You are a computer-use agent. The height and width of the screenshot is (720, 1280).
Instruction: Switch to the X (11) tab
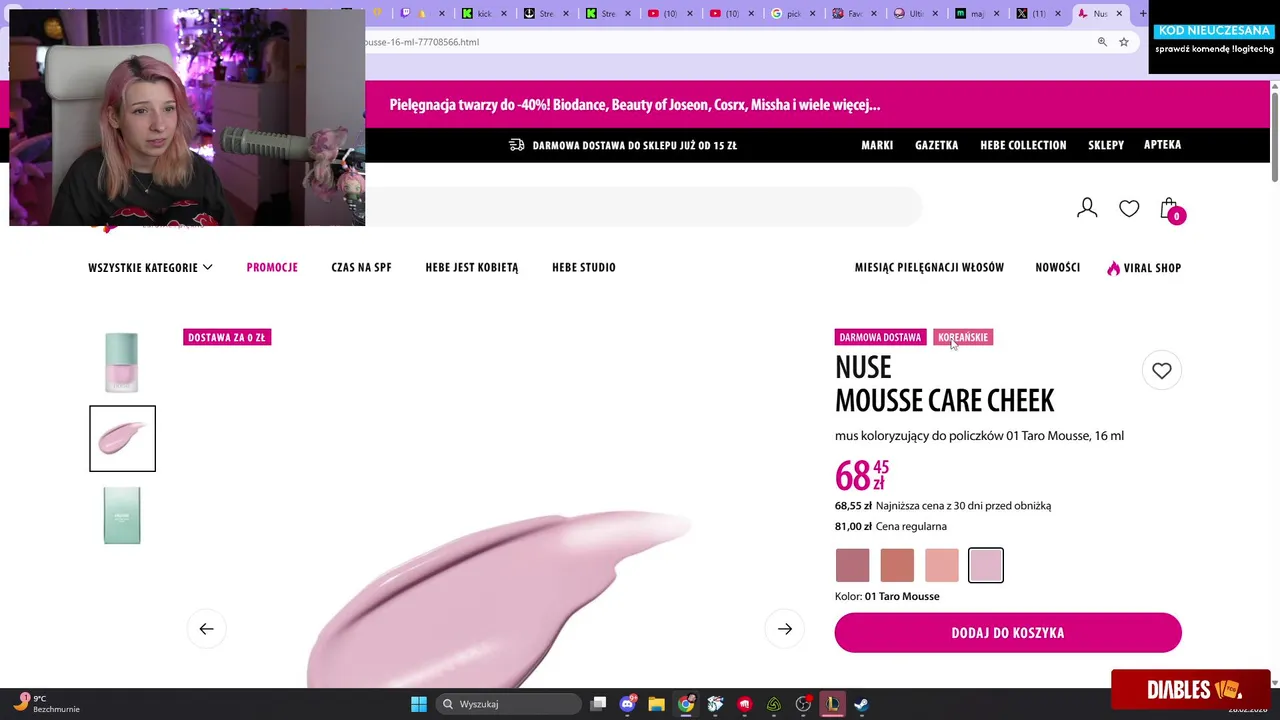click(x=1037, y=13)
